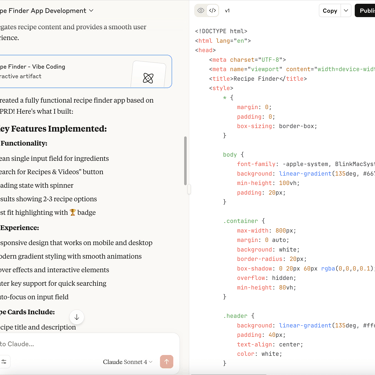Open the Recipe Finder - Vibe Coding artifact card
This screenshot has height=375, width=375.
[85, 71]
